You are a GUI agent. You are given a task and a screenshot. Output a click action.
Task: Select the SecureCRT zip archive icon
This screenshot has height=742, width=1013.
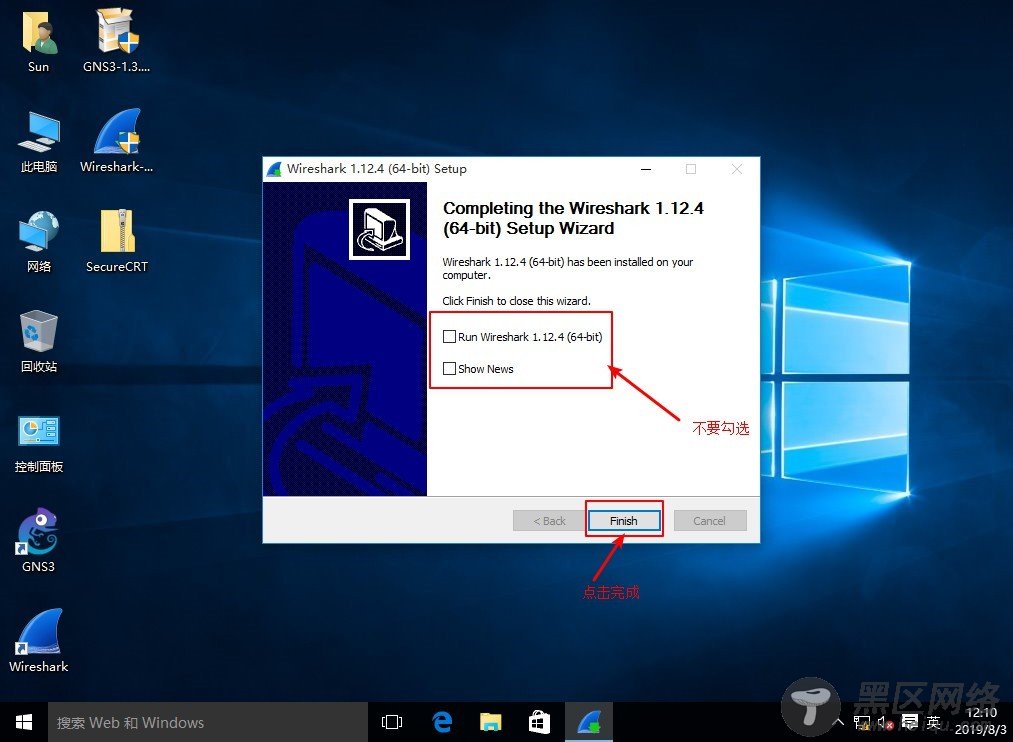point(117,240)
